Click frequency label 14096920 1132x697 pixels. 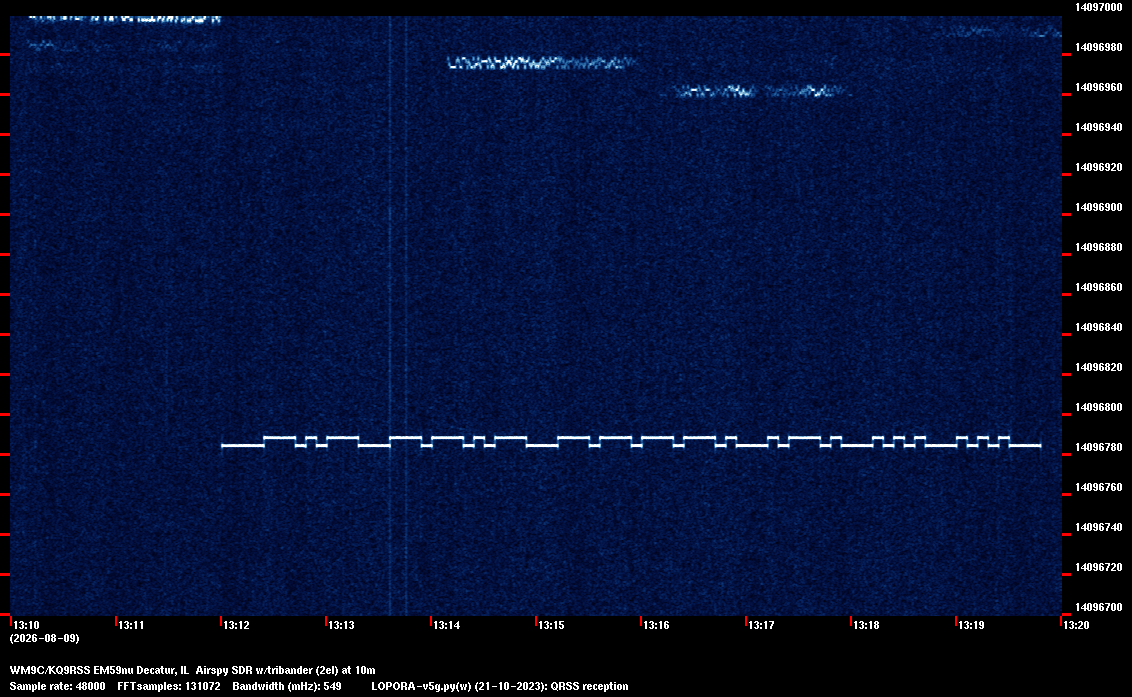1099,167
